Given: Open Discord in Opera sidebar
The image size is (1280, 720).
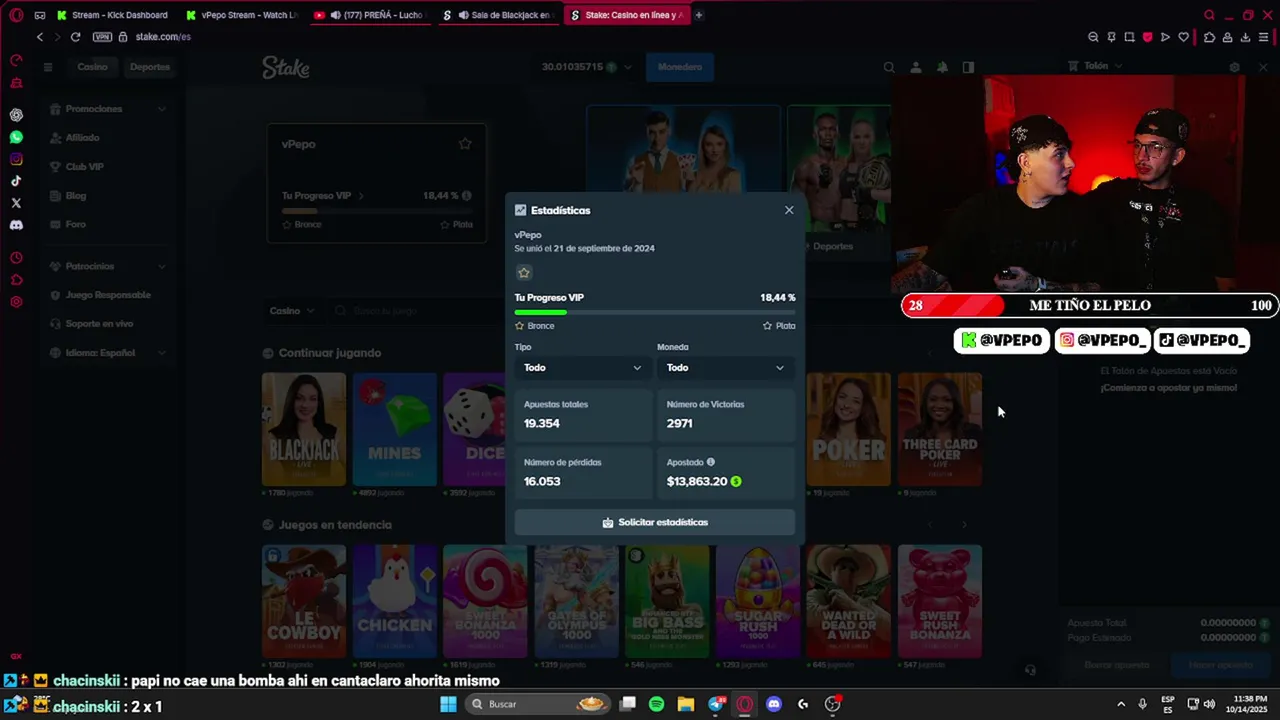Looking at the screenshot, I should 16,225.
